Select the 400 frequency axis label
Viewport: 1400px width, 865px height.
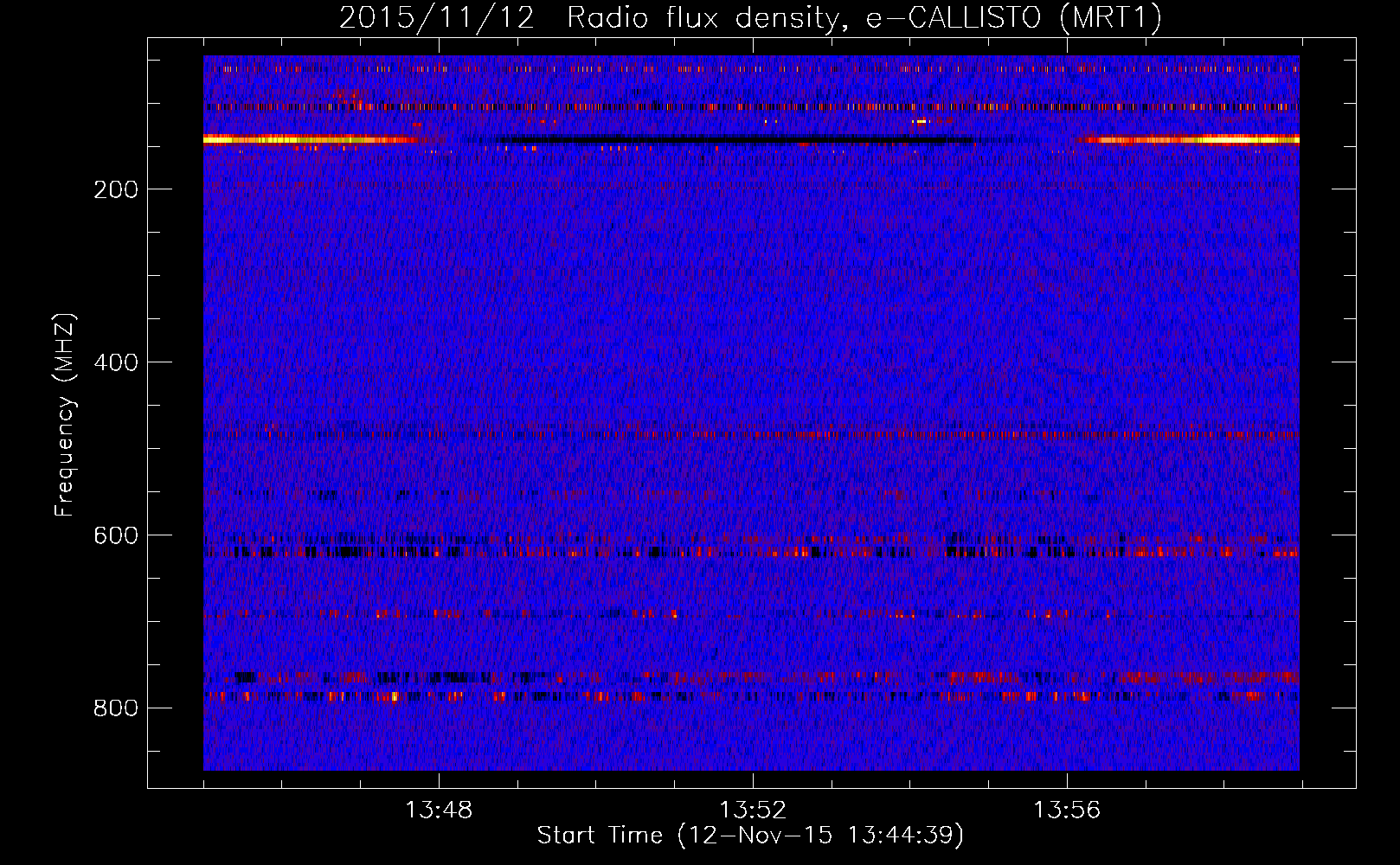pyautogui.click(x=116, y=362)
